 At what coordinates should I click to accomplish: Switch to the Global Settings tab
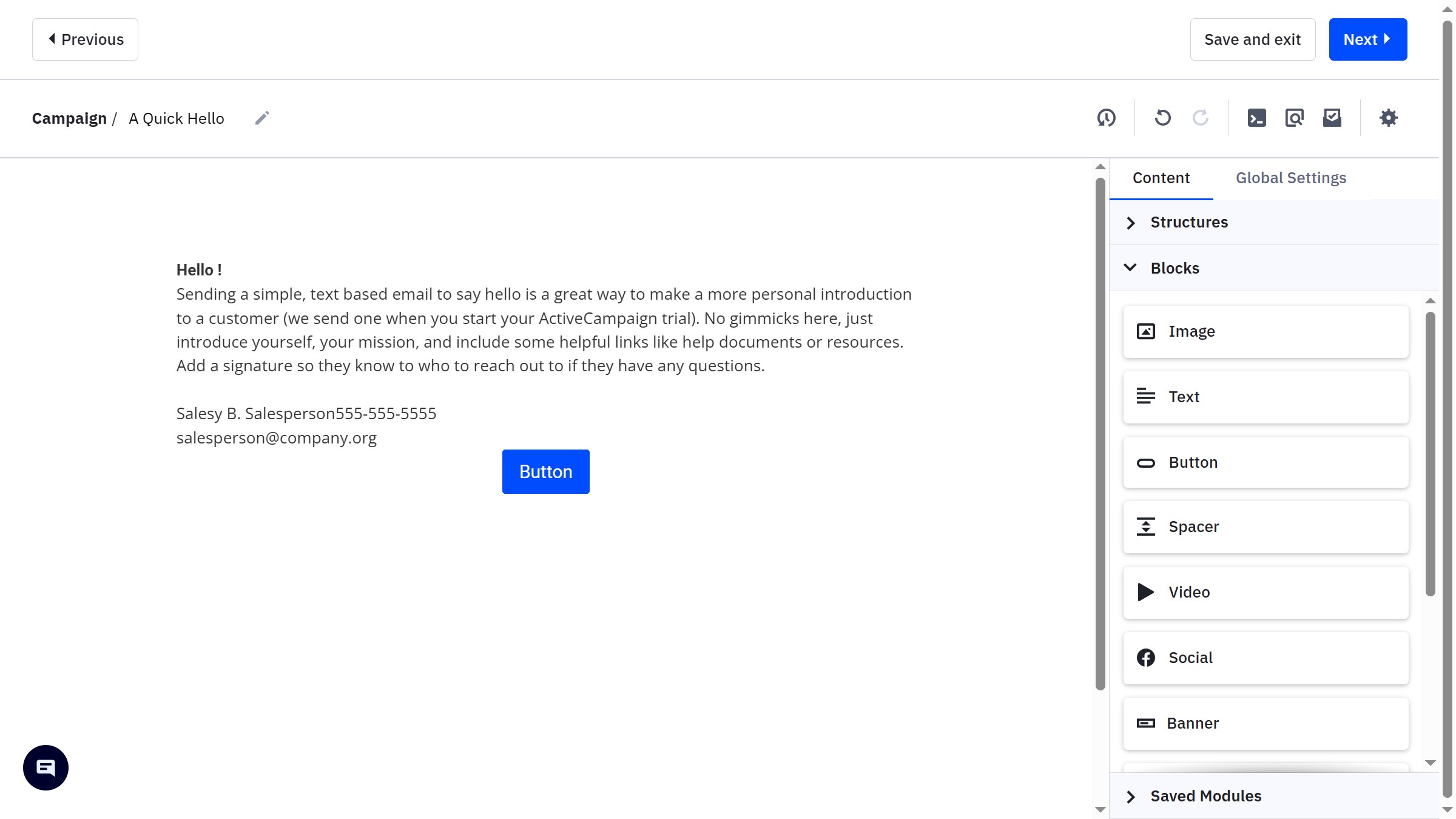pos(1291,178)
